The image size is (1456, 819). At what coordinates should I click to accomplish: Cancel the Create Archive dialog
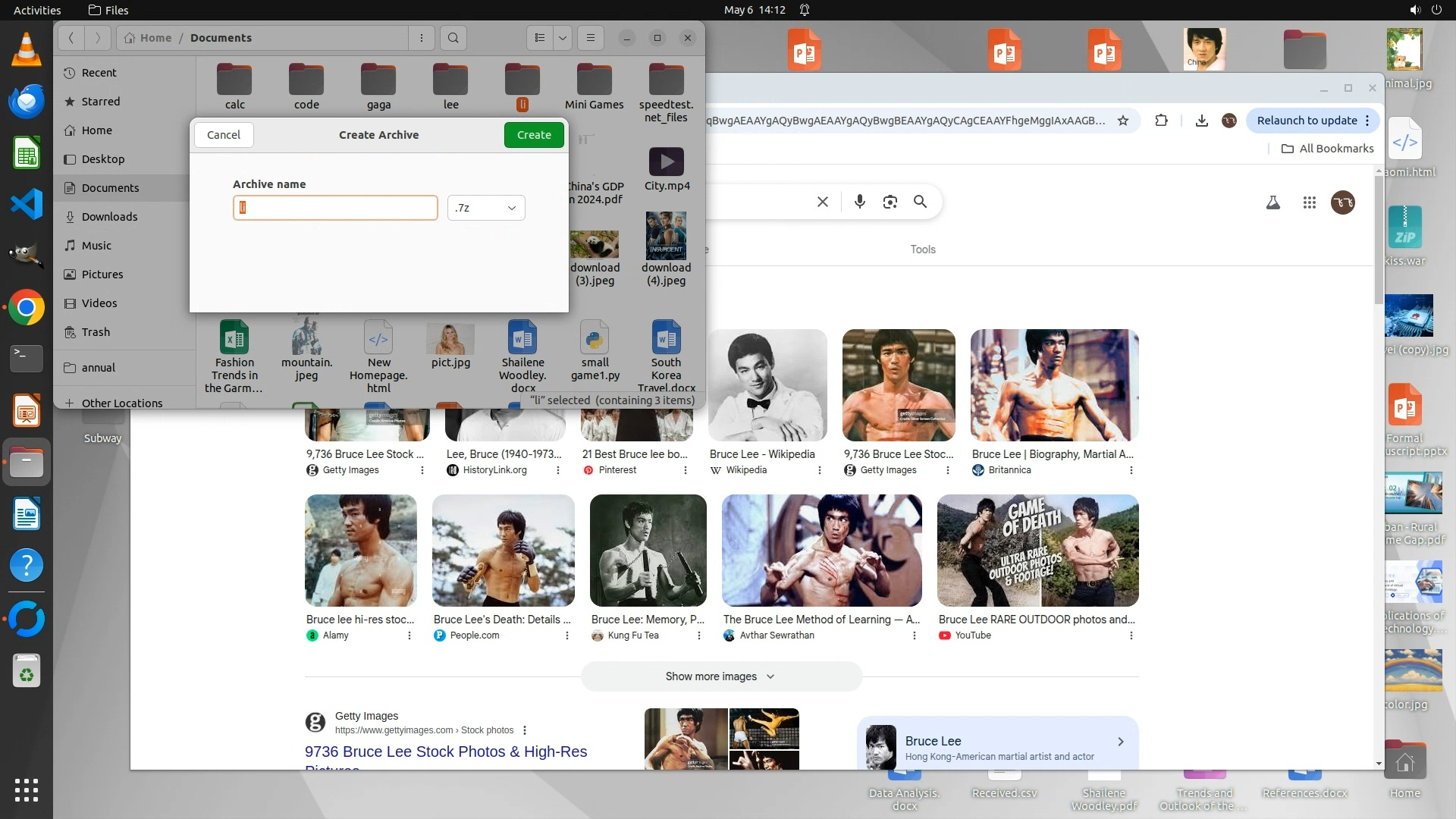click(223, 135)
